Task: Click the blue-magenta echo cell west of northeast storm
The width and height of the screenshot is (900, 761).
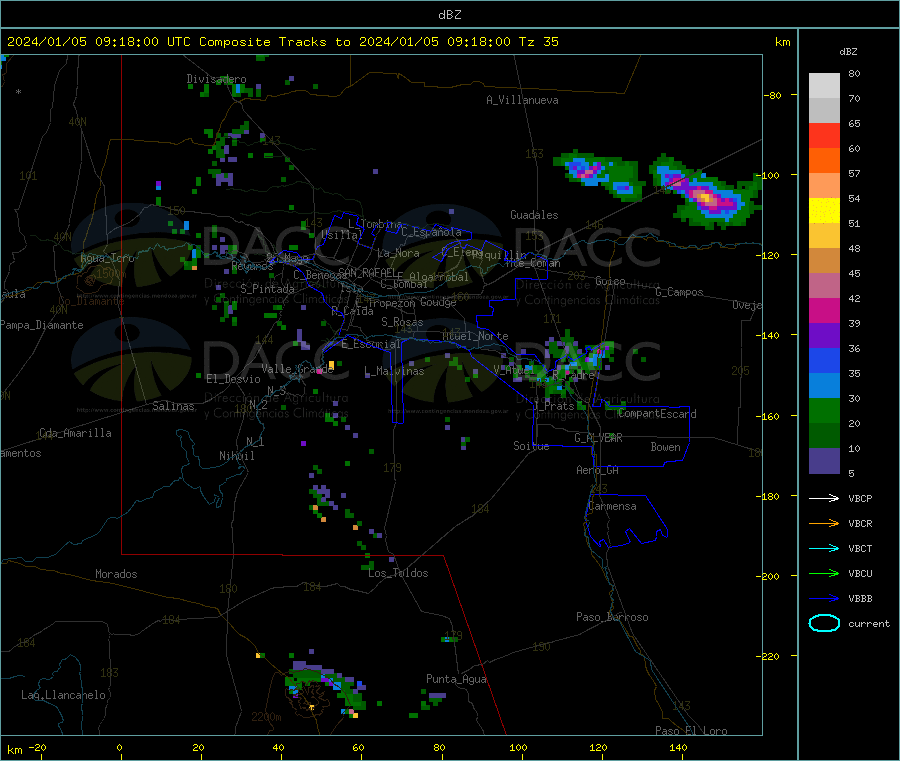Action: click(598, 175)
